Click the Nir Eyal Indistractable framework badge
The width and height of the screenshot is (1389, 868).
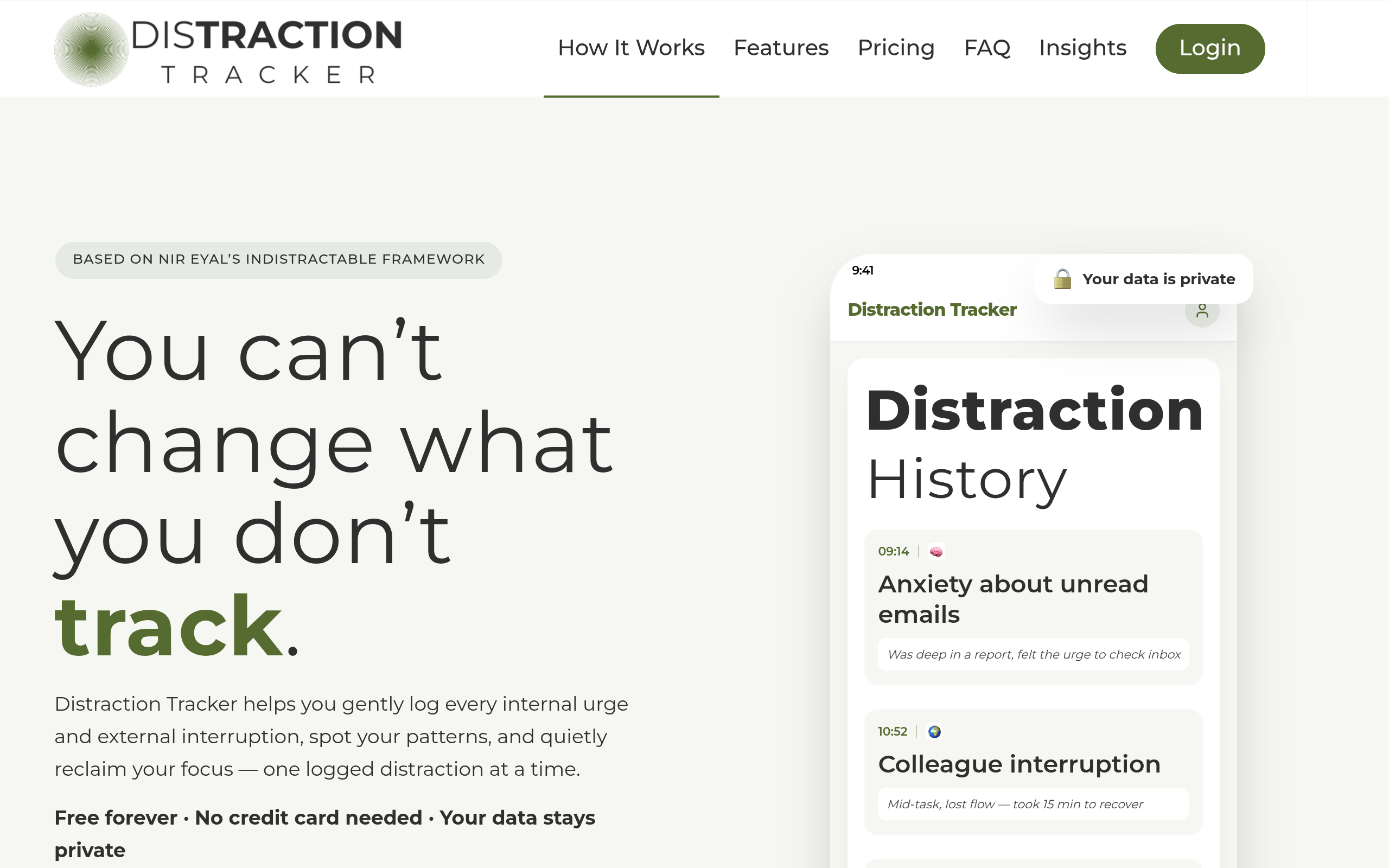click(278, 259)
